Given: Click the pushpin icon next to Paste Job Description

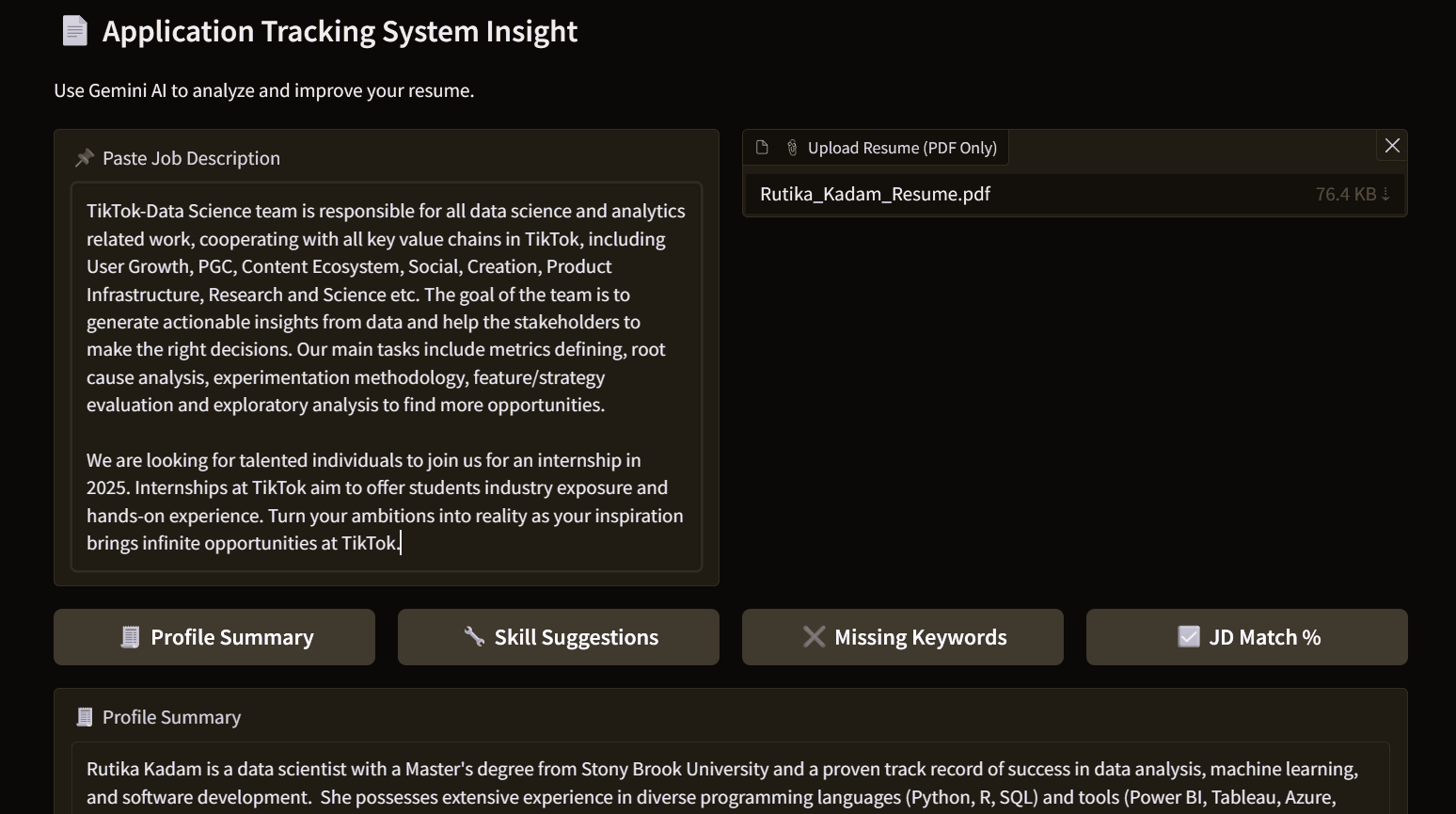Looking at the screenshot, I should tap(85, 158).
